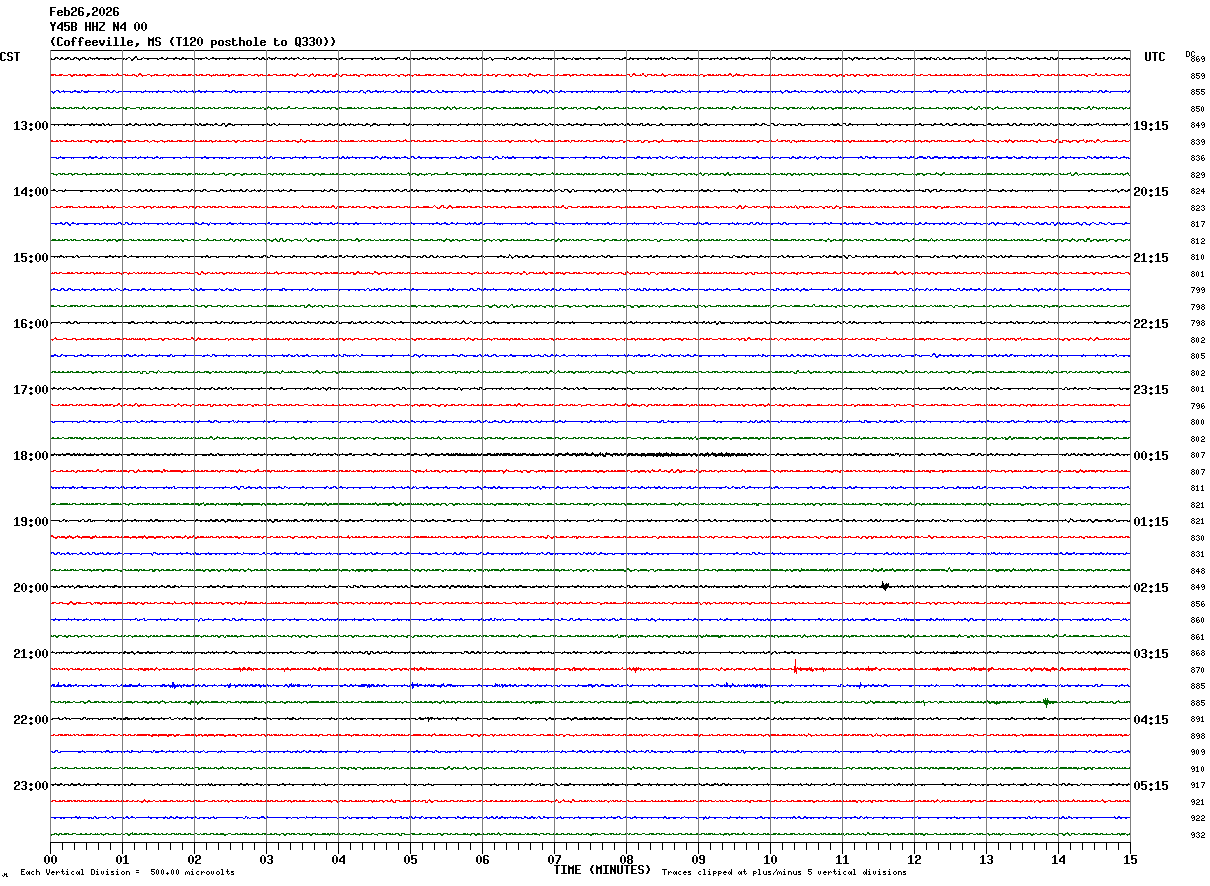Select the 19:00 CST time label
This screenshot has height=886, width=1210.
[30, 522]
